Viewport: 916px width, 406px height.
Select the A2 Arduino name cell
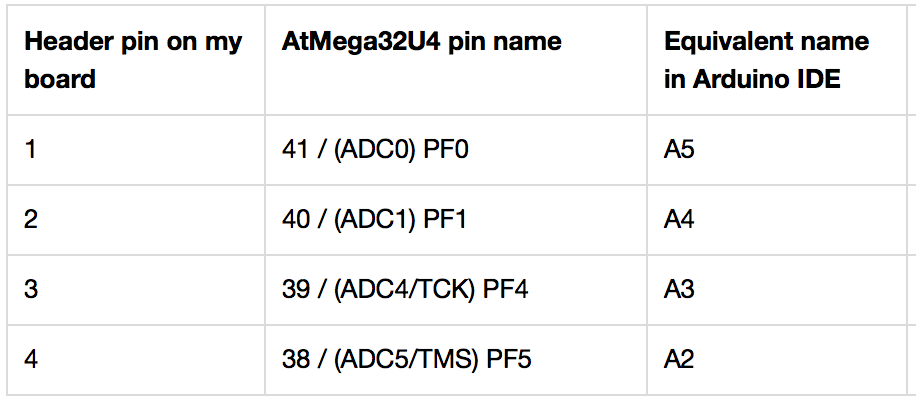[x=776, y=359]
